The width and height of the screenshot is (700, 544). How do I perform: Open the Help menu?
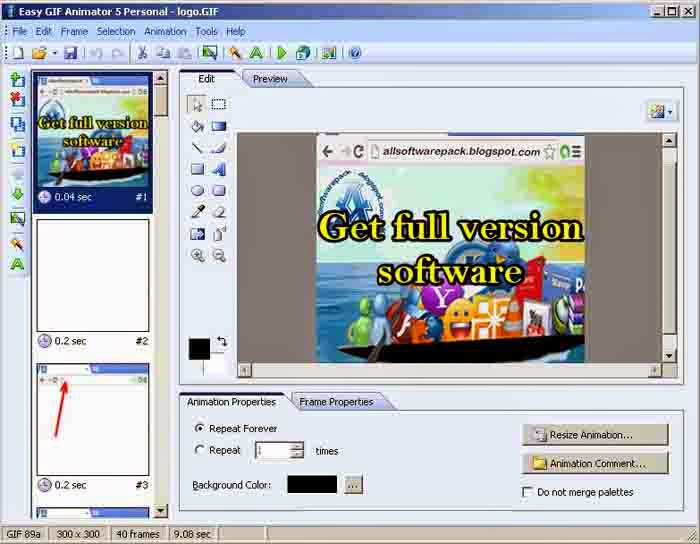[x=236, y=31]
